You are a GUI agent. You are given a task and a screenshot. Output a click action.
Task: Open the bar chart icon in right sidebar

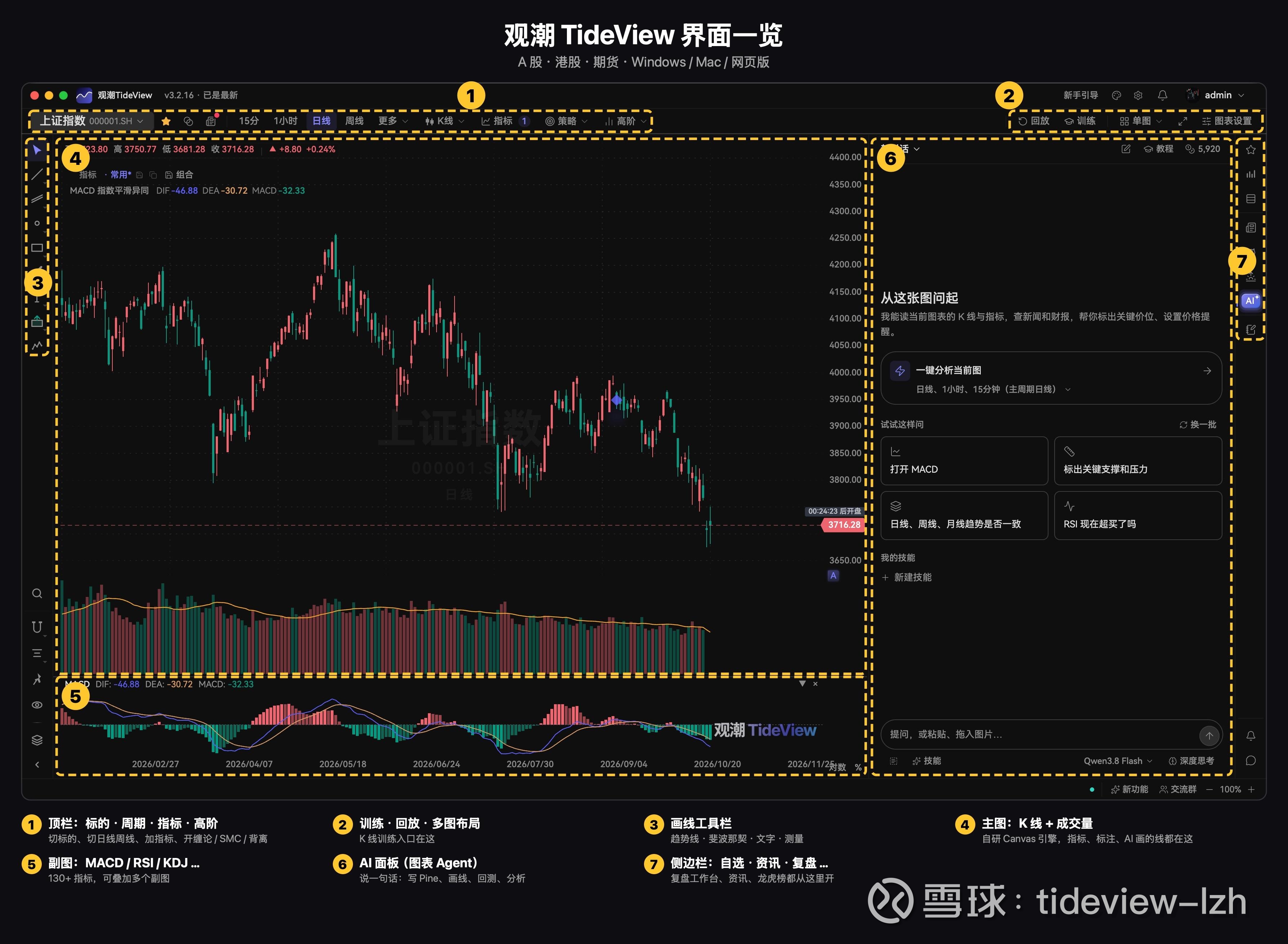coord(1251,174)
